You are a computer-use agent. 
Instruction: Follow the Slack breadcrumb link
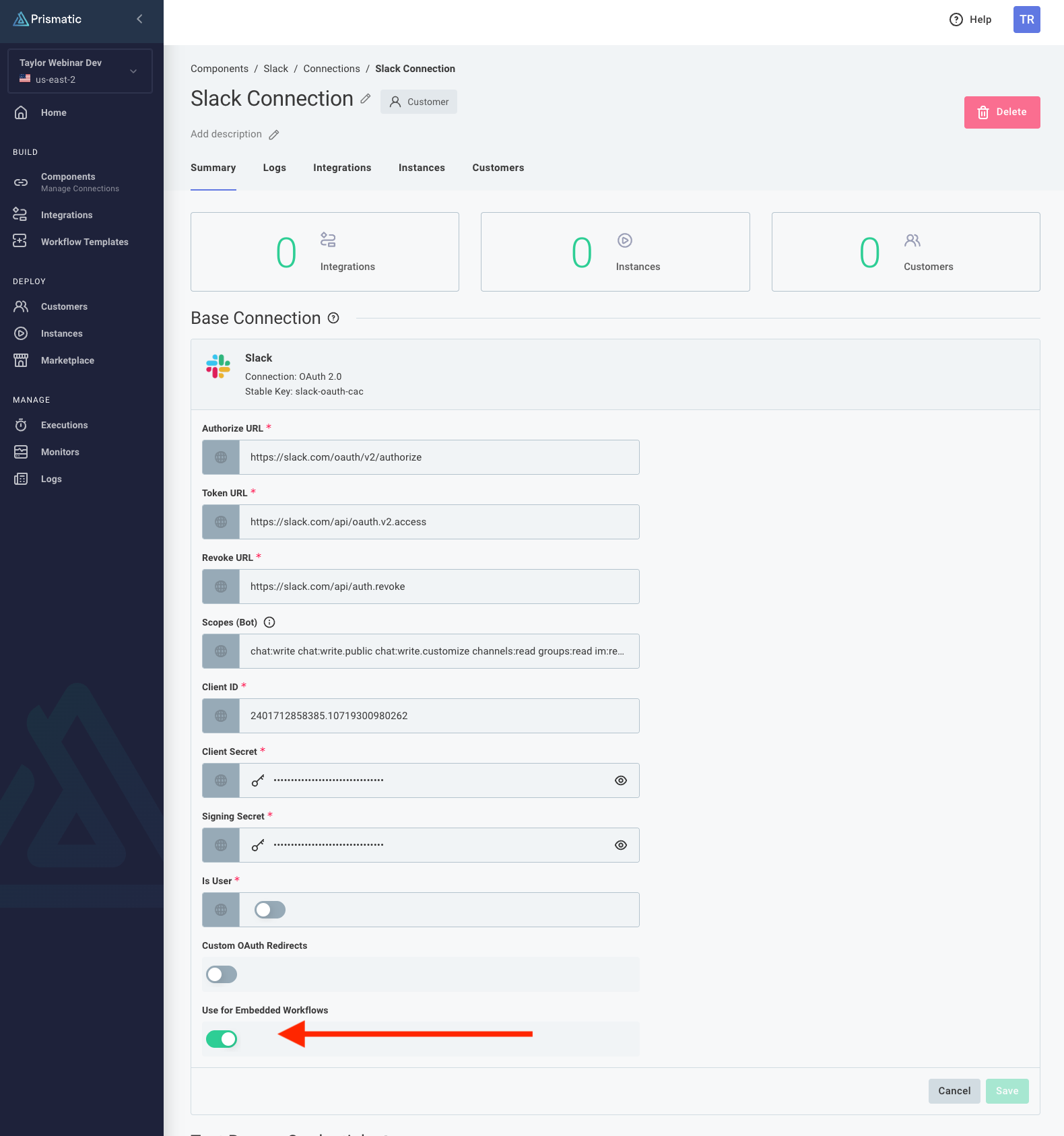tap(275, 69)
